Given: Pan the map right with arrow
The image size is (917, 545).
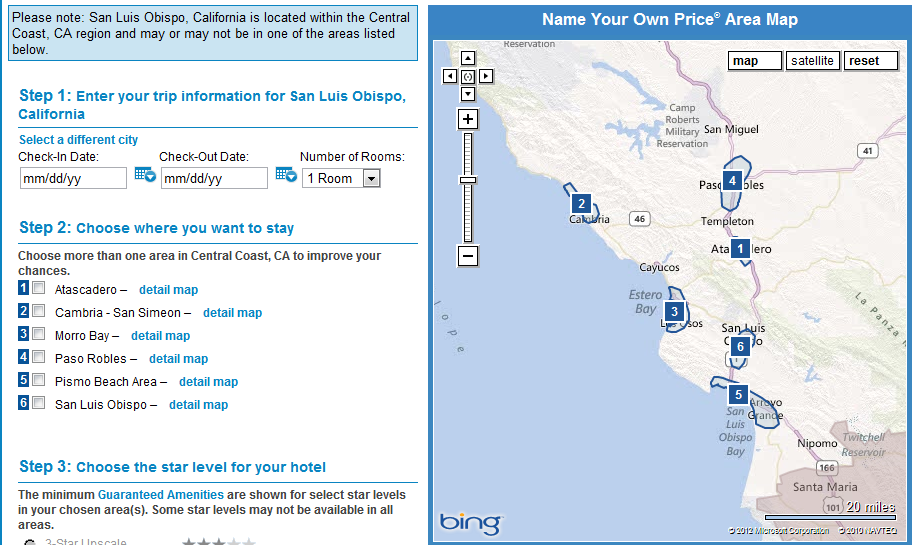Looking at the screenshot, I should tap(486, 76).
